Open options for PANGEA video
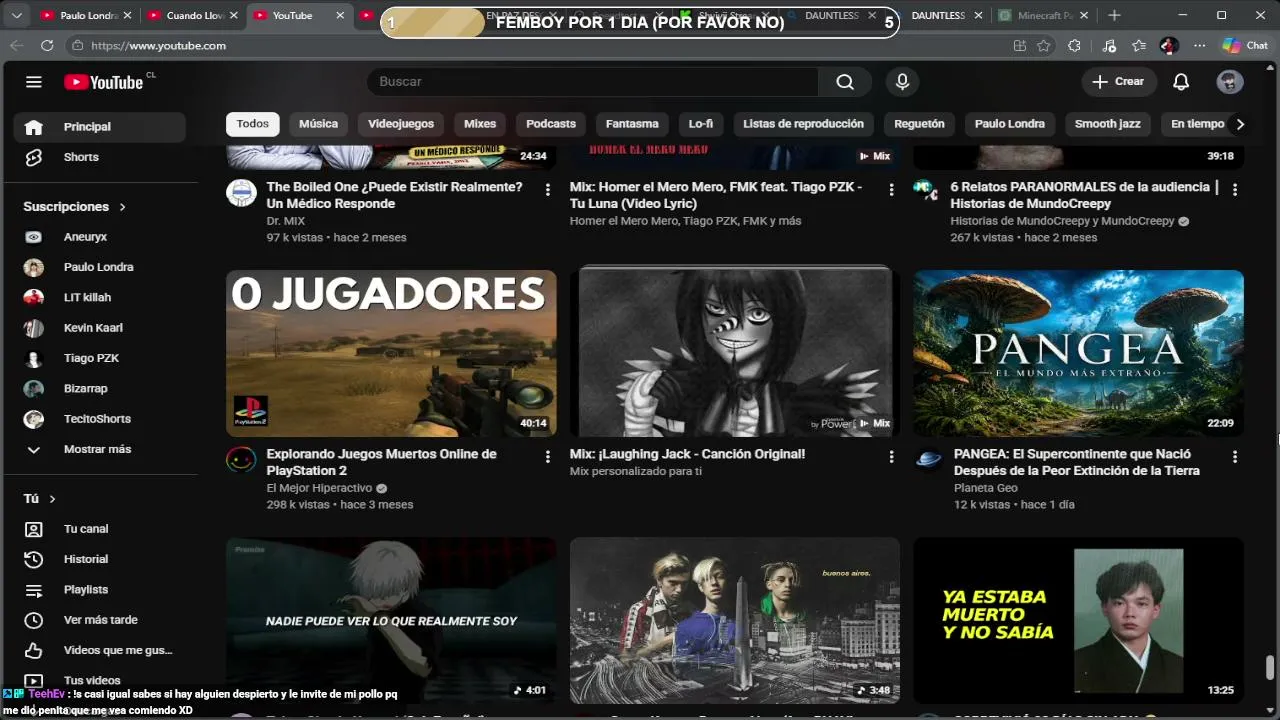This screenshot has height=720, width=1280. coord(1235,456)
